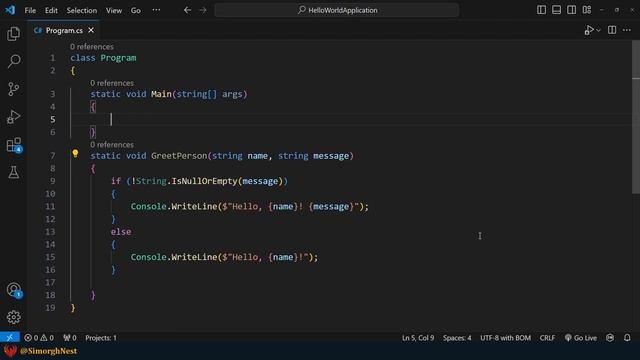Viewport: 640px width, 360px height.
Task: Open the remote window indicator
Action: [x=10, y=338]
